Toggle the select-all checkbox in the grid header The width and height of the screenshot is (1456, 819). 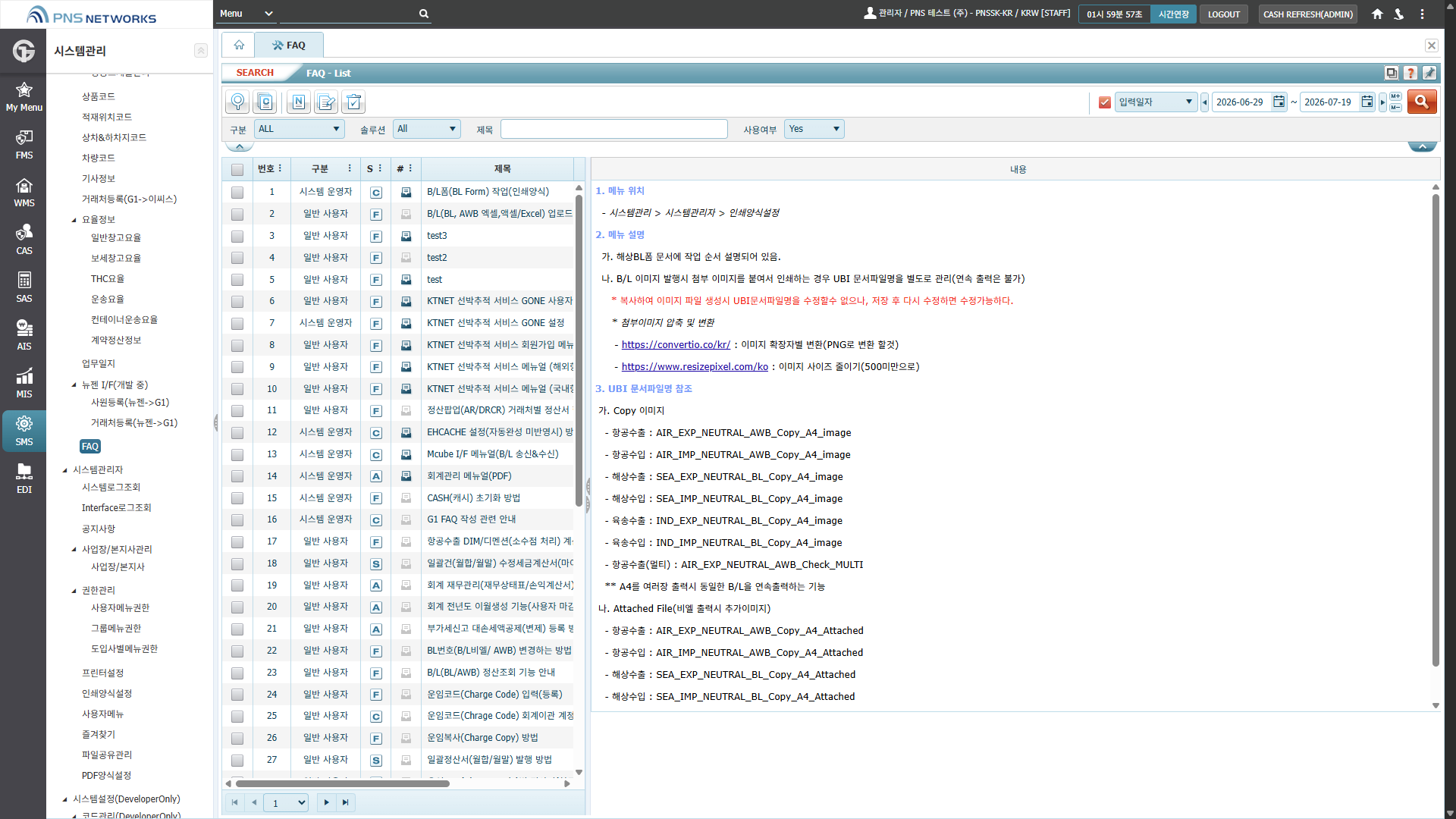point(237,169)
